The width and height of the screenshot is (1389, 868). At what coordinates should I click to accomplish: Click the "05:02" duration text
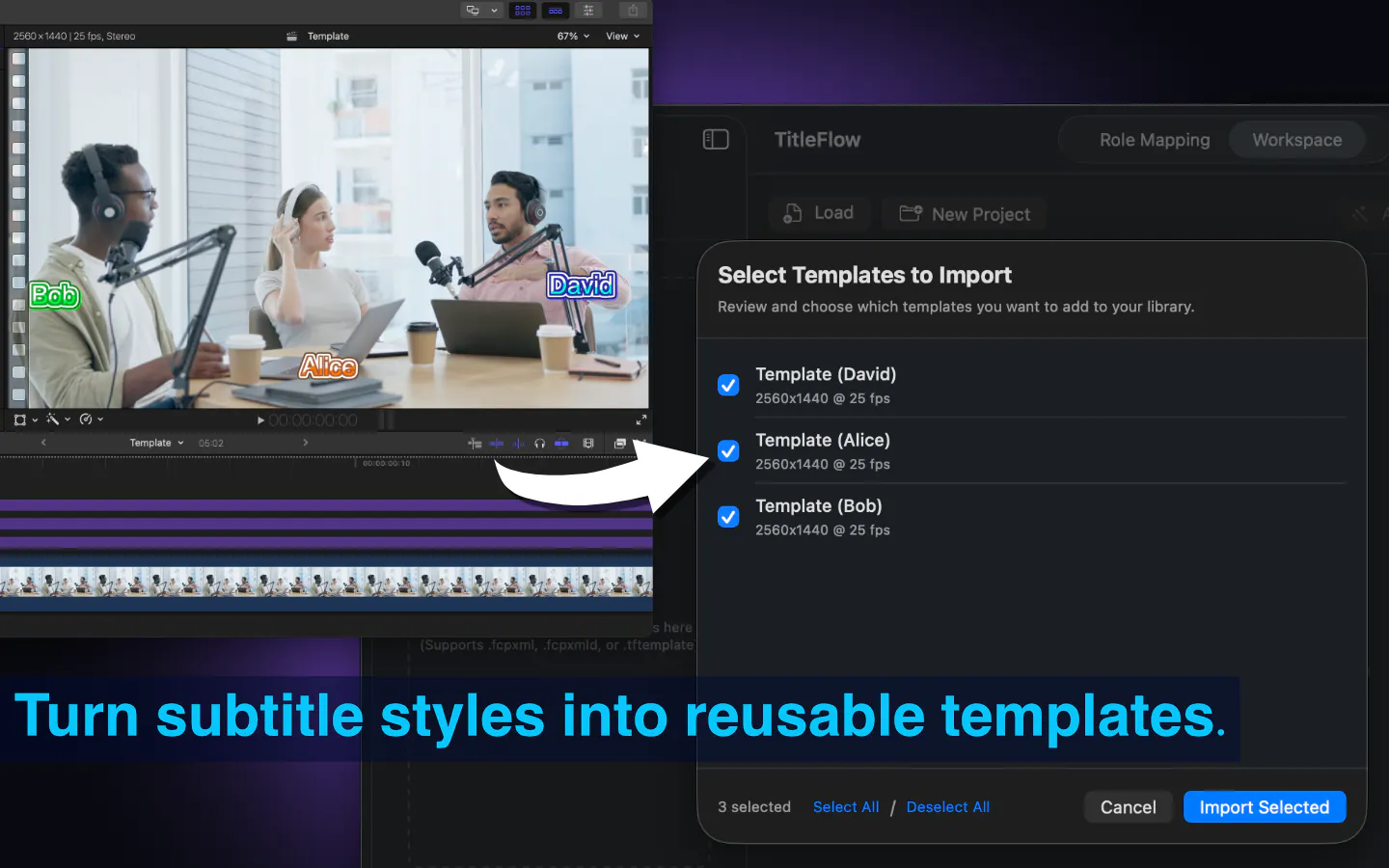coord(211,444)
